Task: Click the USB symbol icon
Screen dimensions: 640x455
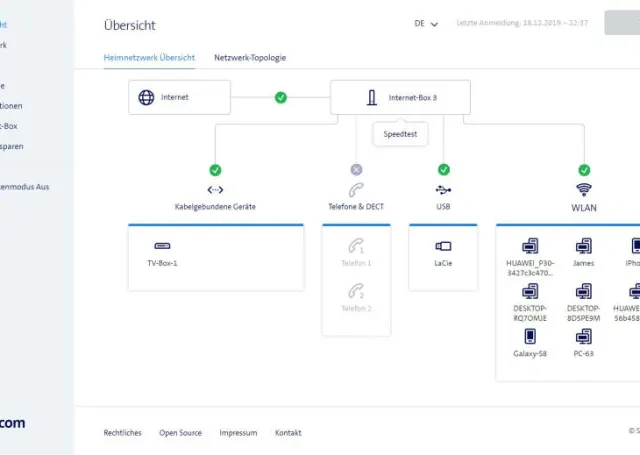Action: coord(444,189)
